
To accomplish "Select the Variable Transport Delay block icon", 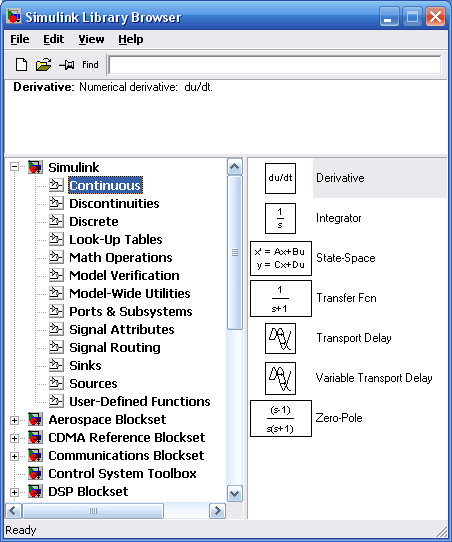I will pos(280,379).
